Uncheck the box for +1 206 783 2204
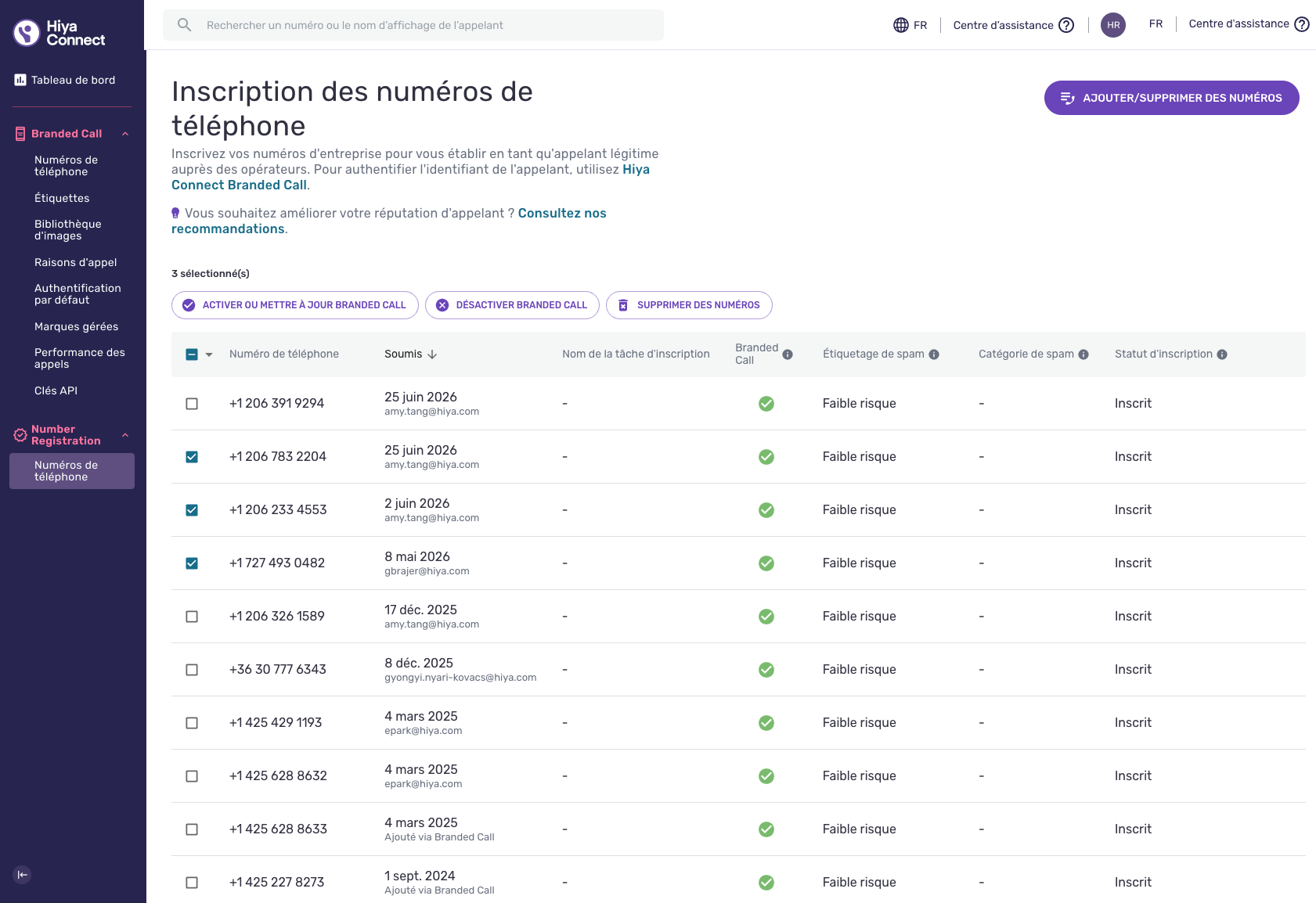This screenshot has height=903, width=1316. pyautogui.click(x=192, y=457)
